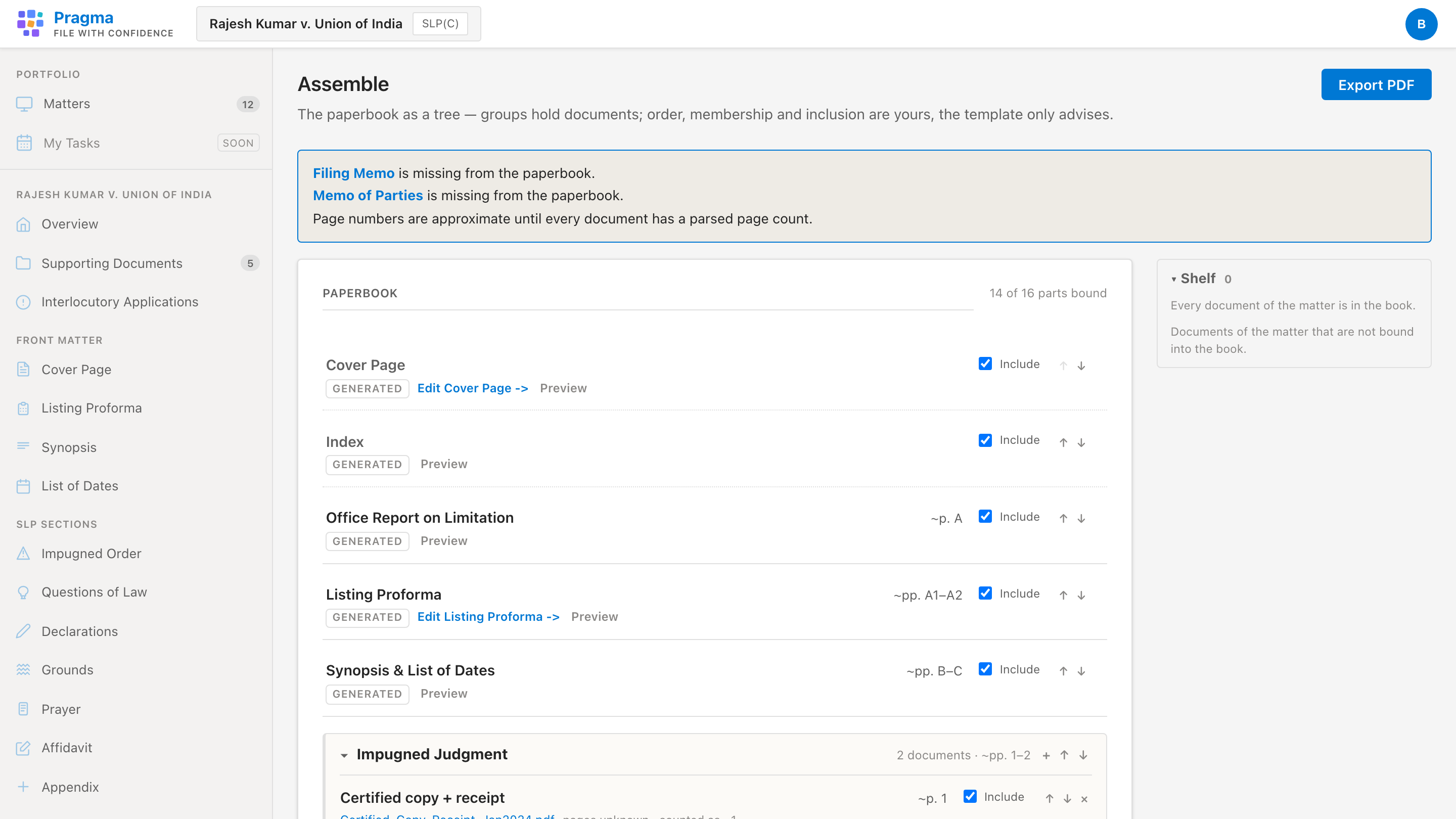Move Impugned Judgment group down
Screen dimensions: 1456x819
click(x=1083, y=755)
